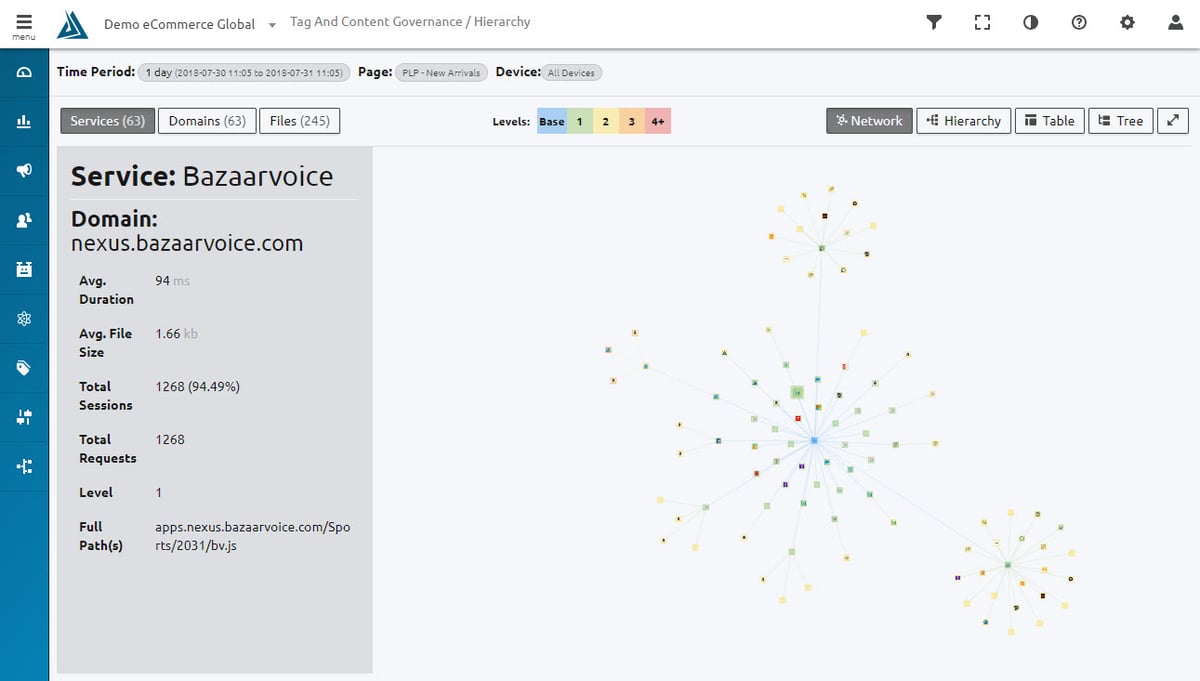1200x681 pixels.
Task: Open the user account icon
Action: point(1176,22)
